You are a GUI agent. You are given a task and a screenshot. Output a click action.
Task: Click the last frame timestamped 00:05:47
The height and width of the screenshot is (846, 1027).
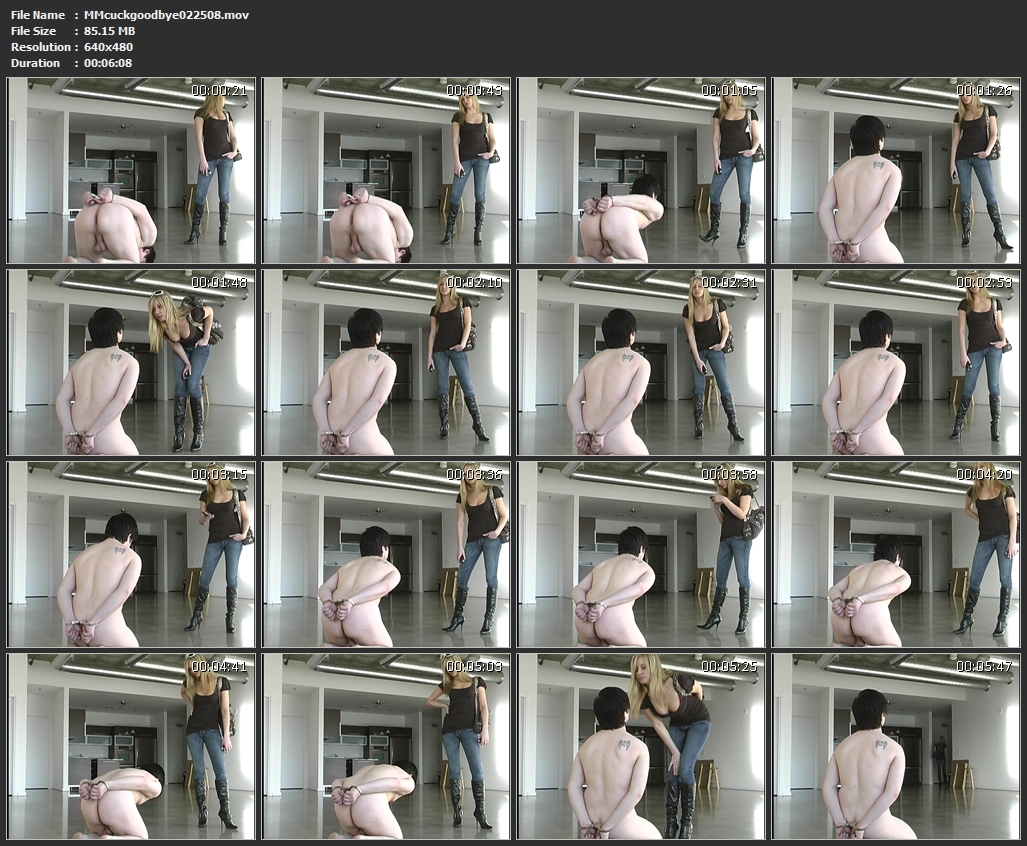[x=897, y=747]
